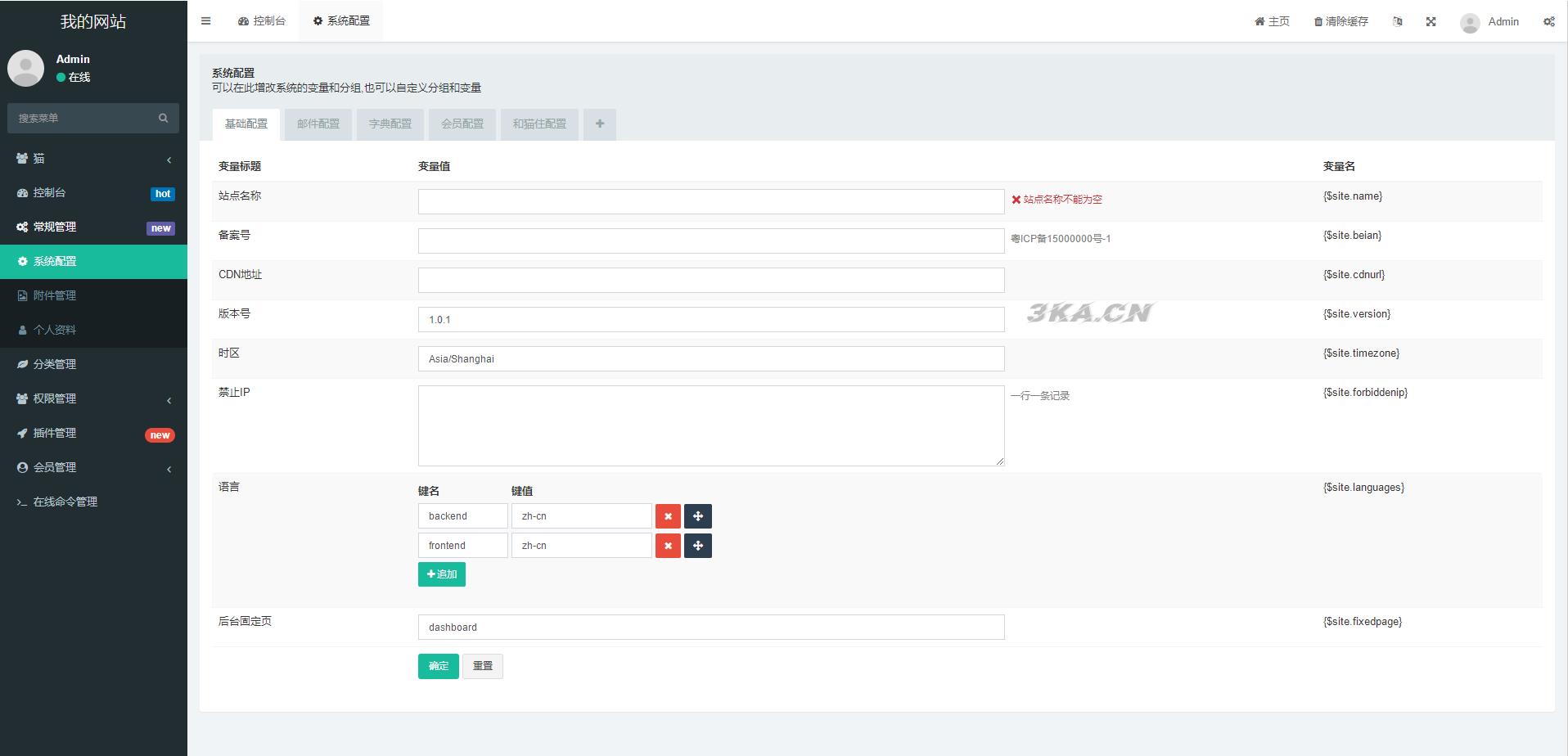Focus the 站点名称 input field

(710, 201)
